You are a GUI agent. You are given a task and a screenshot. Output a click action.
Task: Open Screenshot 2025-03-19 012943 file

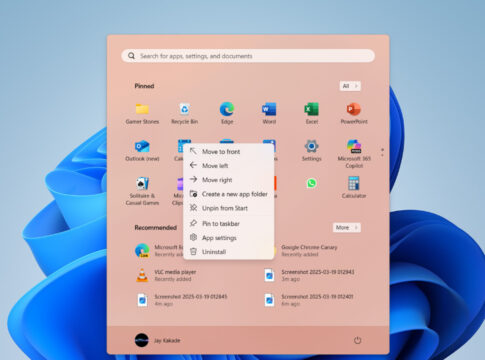pos(309,275)
